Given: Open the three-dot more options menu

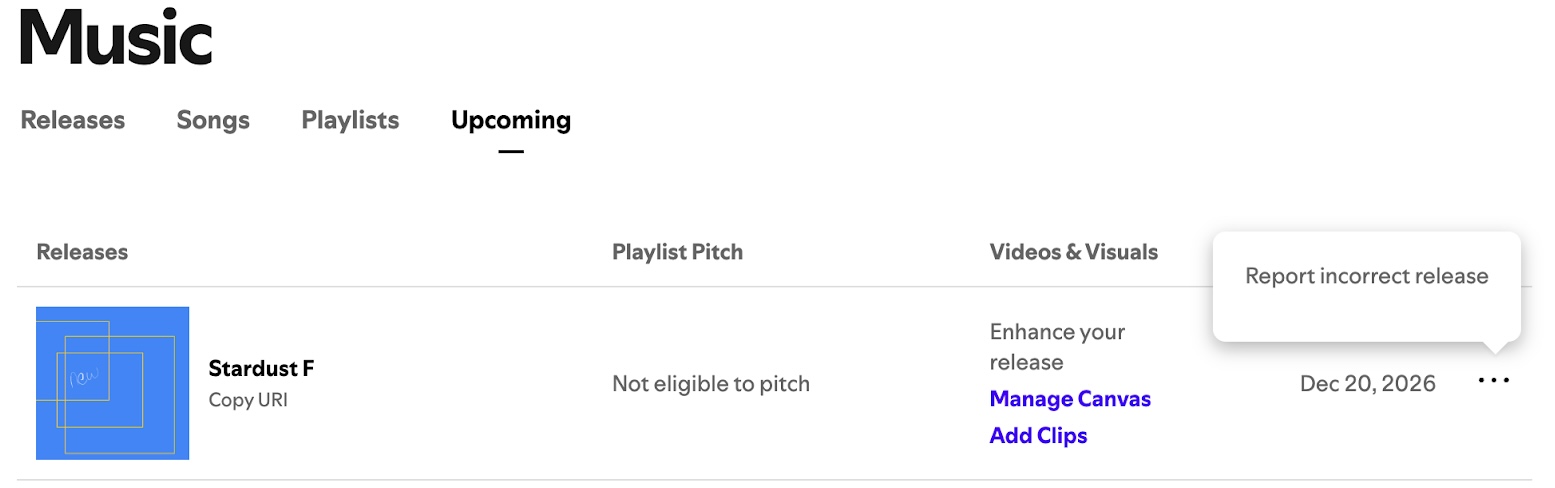Looking at the screenshot, I should pyautogui.click(x=1493, y=381).
